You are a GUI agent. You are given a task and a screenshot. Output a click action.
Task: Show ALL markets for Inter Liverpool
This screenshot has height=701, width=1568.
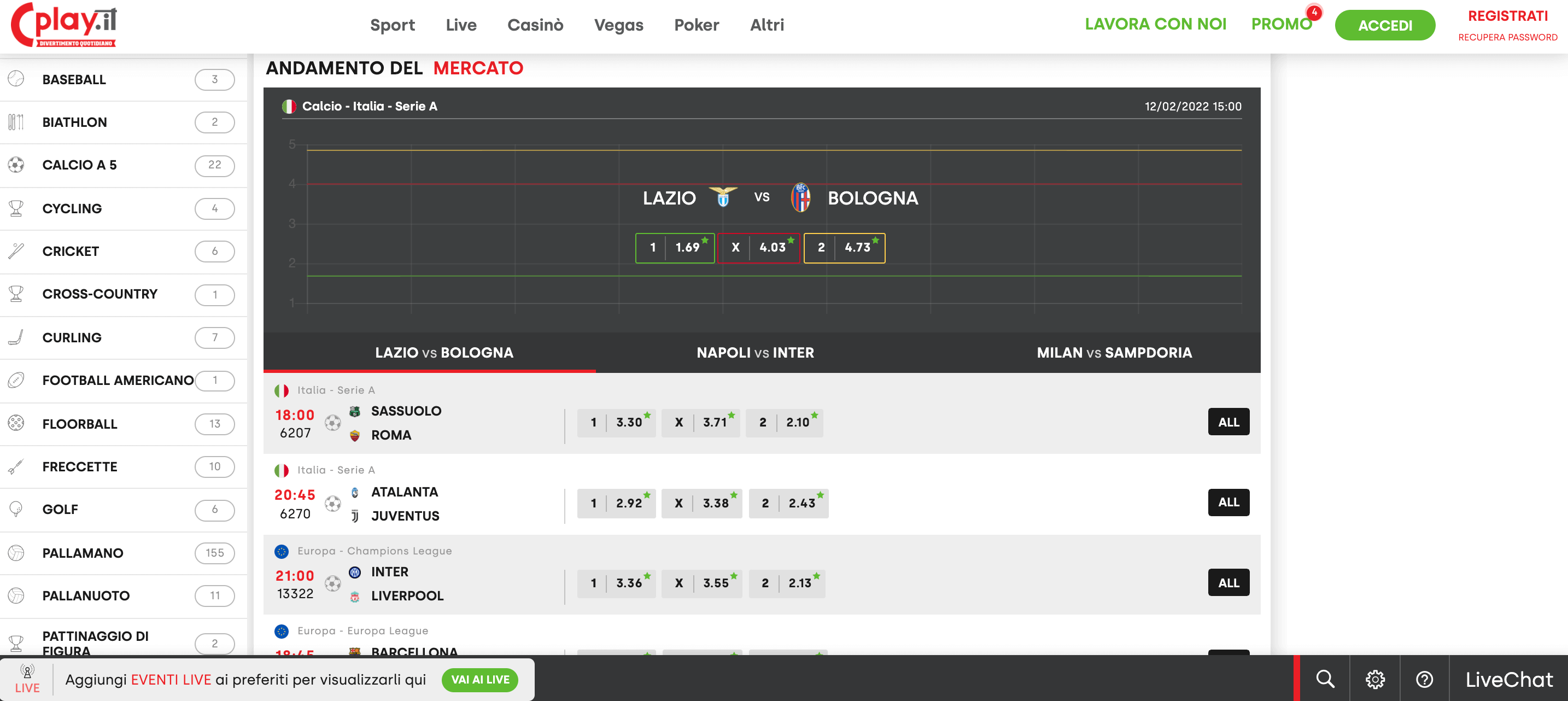click(1228, 583)
